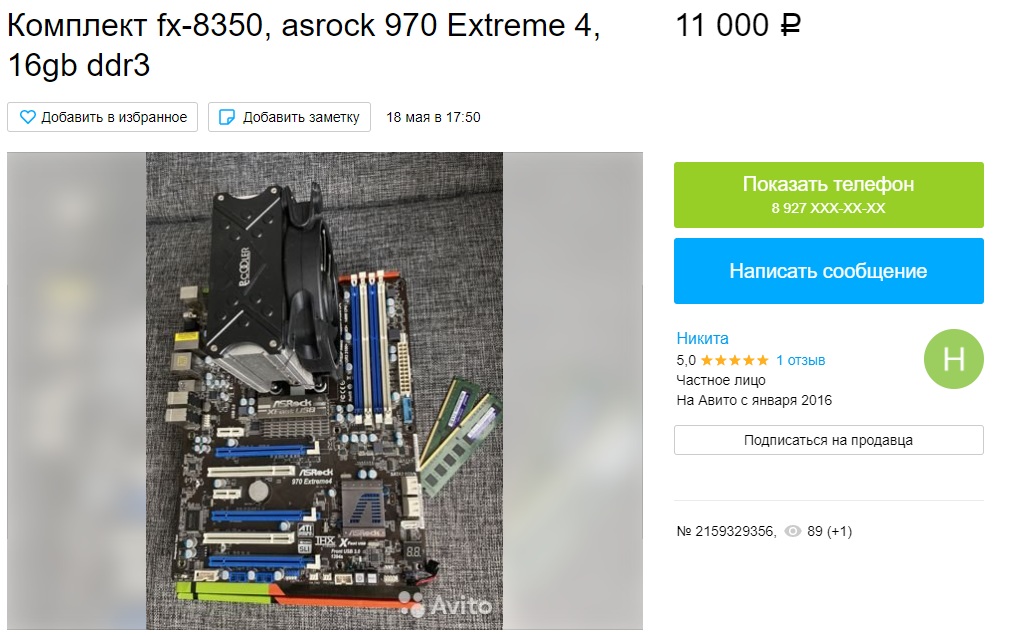Open the 1 отзыв reviews link

pos(800,360)
